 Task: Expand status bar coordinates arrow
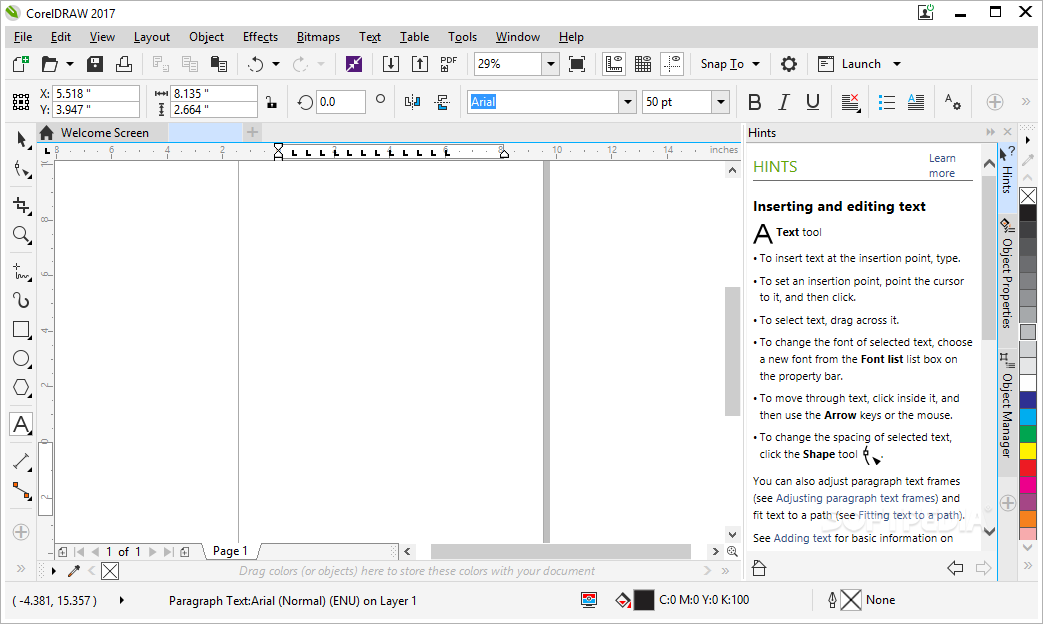click(122, 600)
